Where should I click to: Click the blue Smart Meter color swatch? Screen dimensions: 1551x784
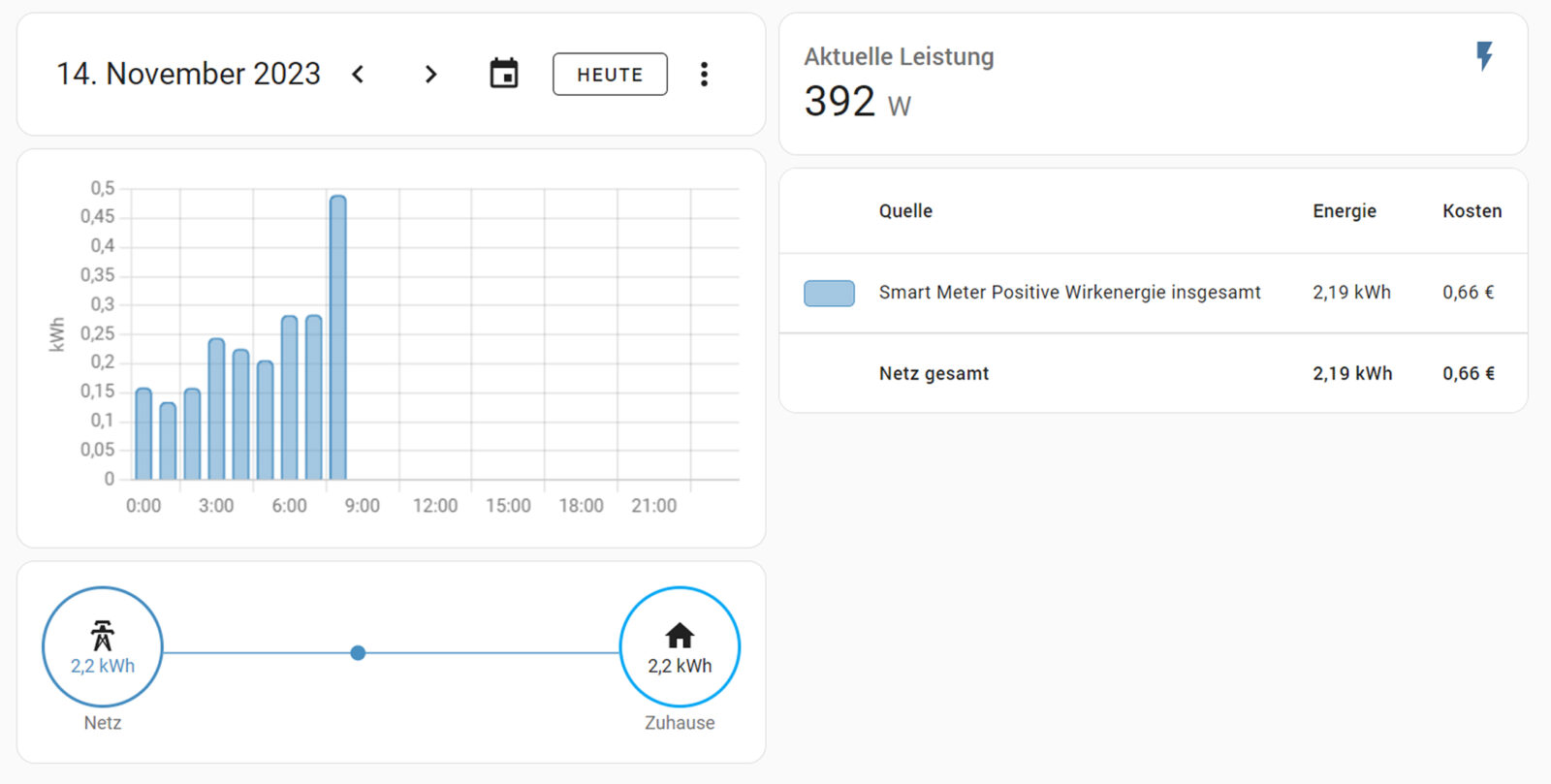click(829, 293)
